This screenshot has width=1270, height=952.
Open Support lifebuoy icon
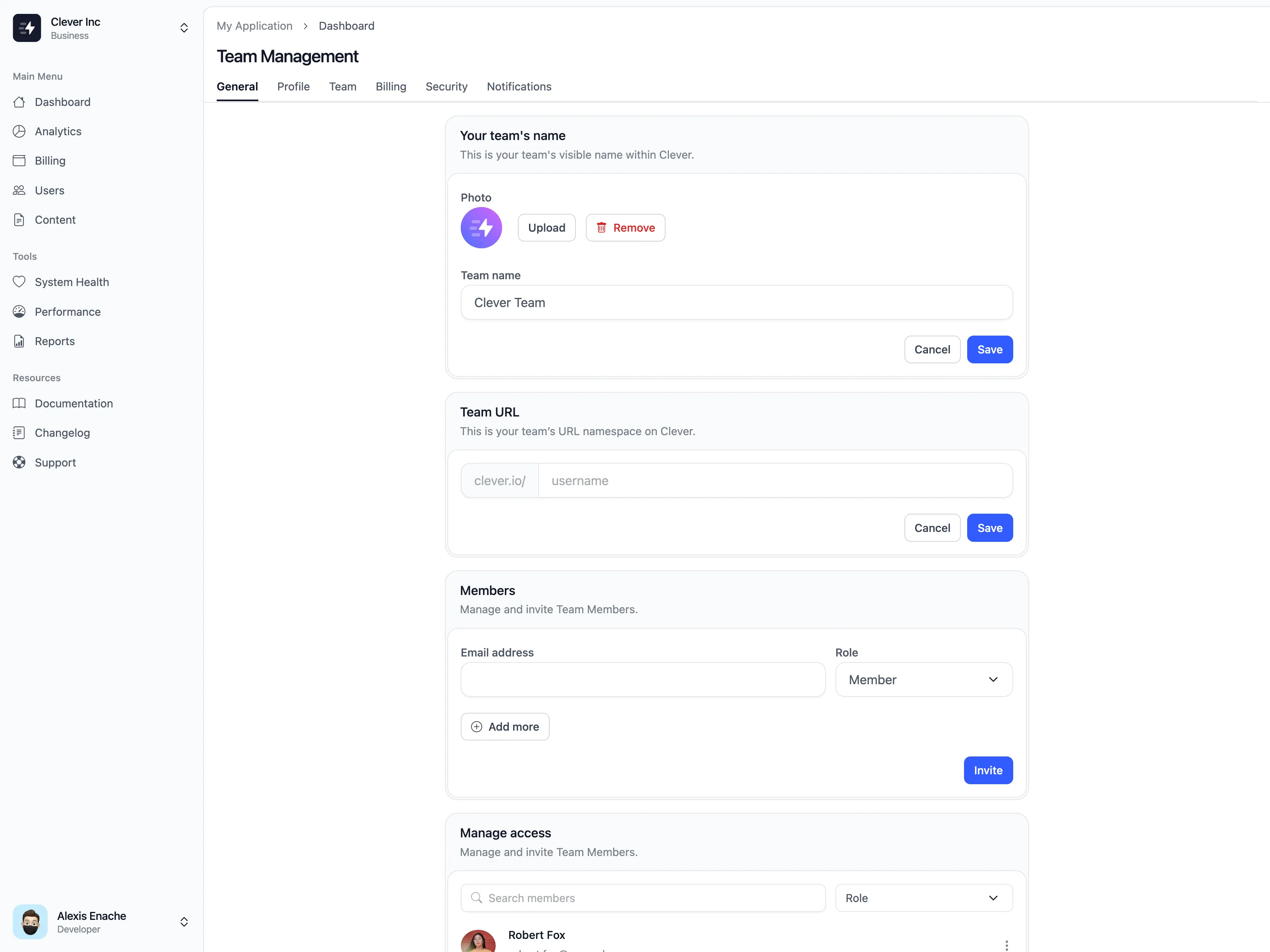point(19,463)
